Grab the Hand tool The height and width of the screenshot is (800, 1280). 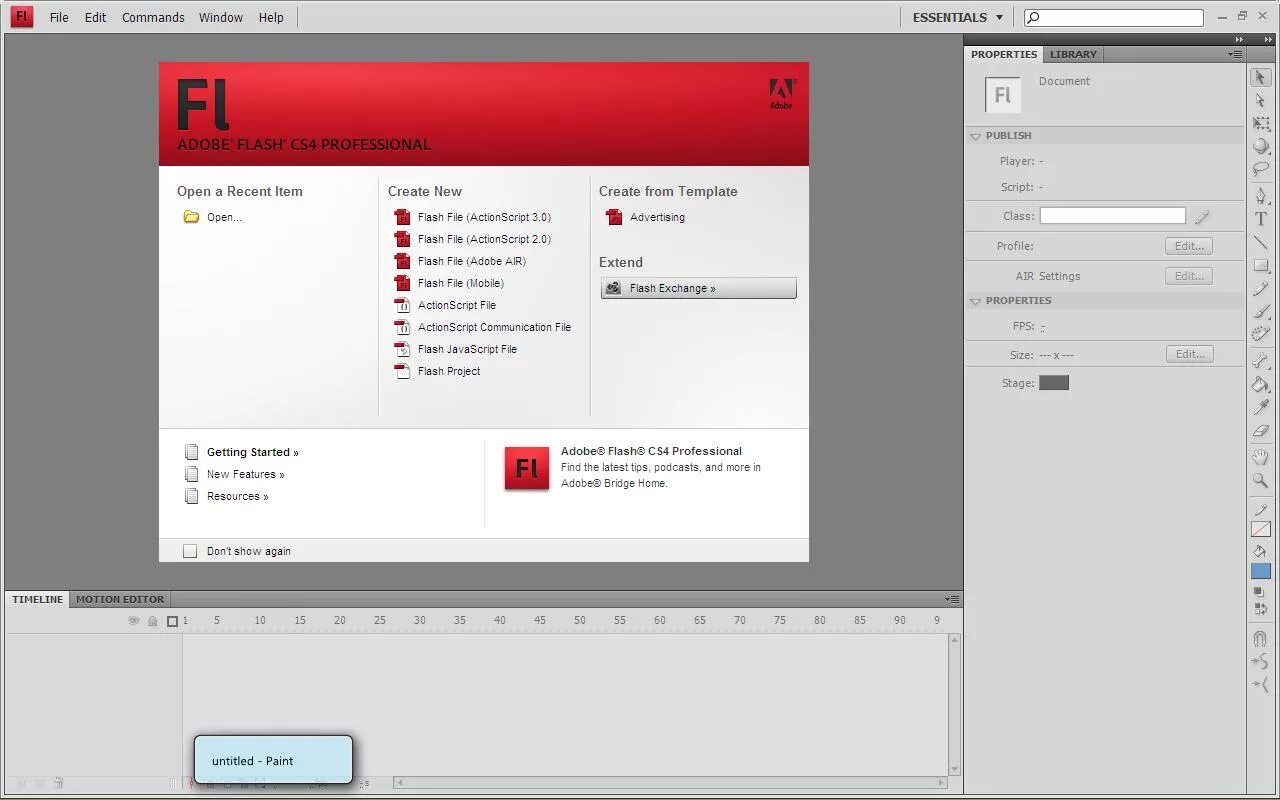[1260, 457]
